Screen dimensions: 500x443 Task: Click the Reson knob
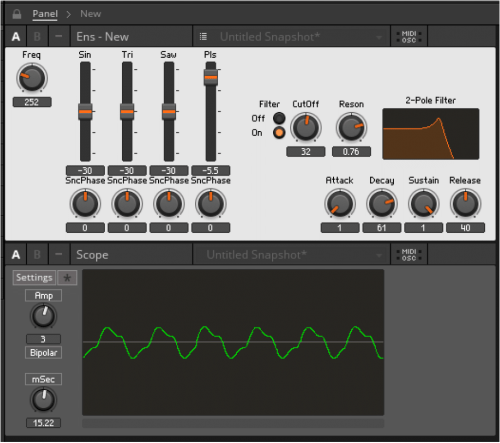(x=351, y=127)
